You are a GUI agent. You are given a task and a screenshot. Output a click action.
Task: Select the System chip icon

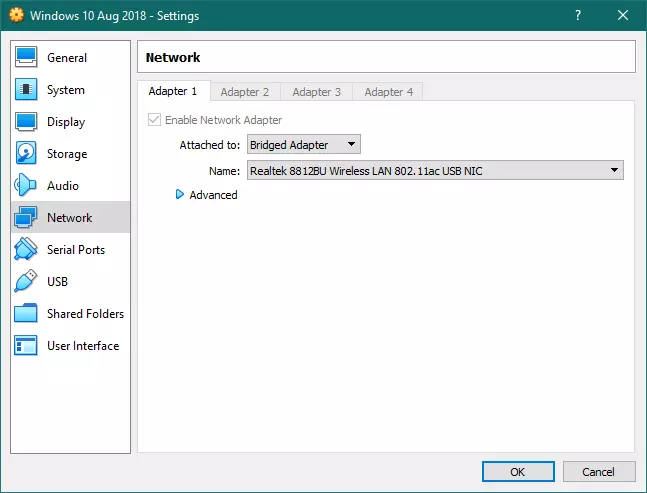27,90
